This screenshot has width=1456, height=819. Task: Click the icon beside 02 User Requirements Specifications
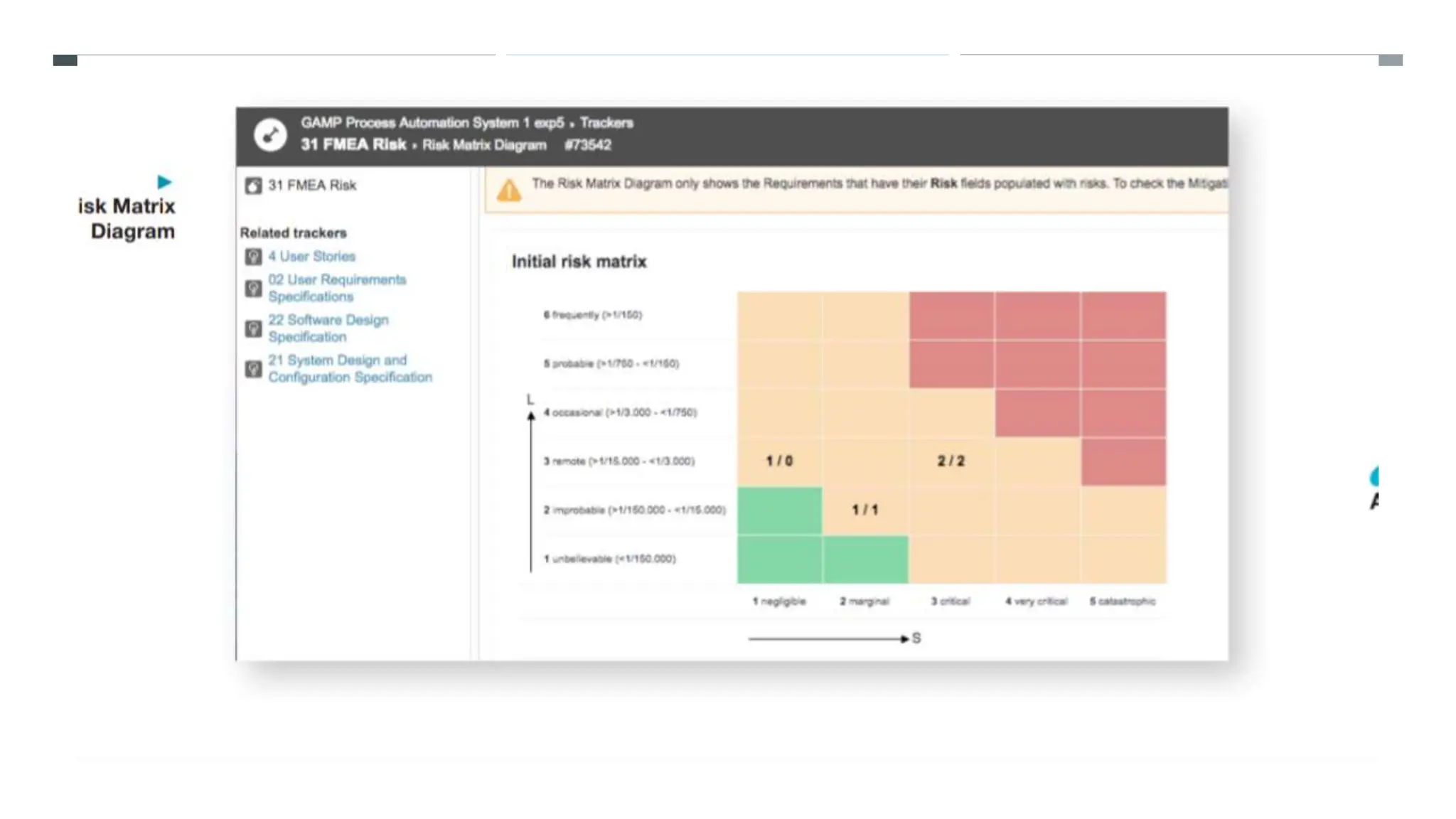[253, 288]
